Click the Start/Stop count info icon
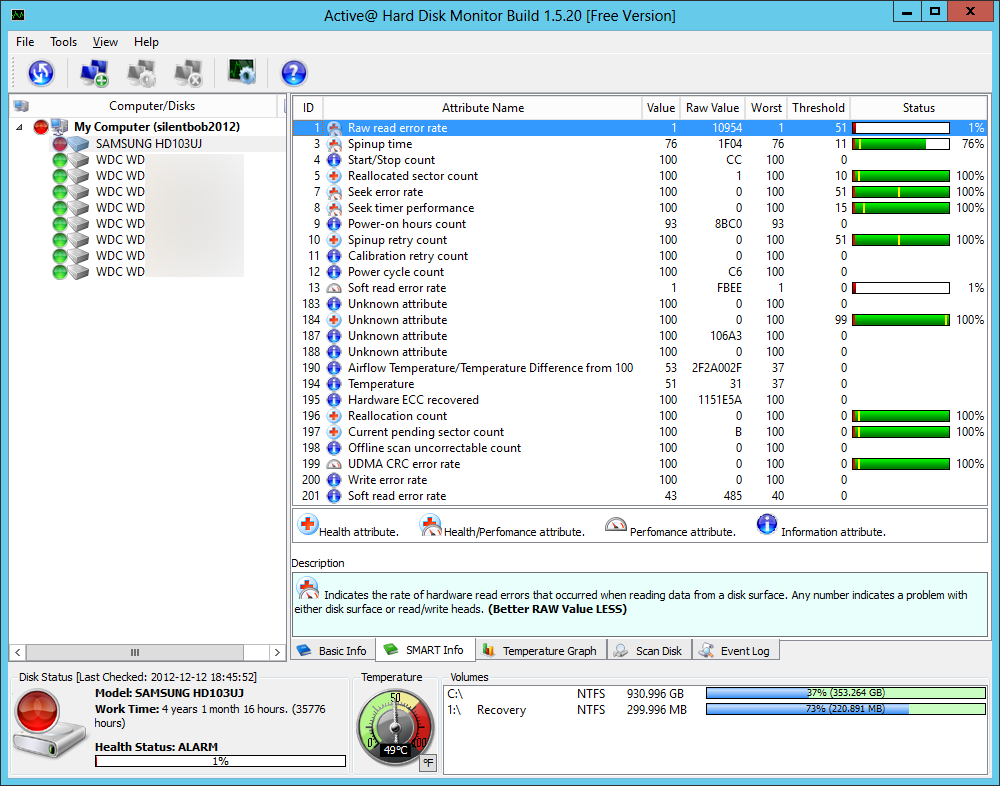 coord(334,159)
